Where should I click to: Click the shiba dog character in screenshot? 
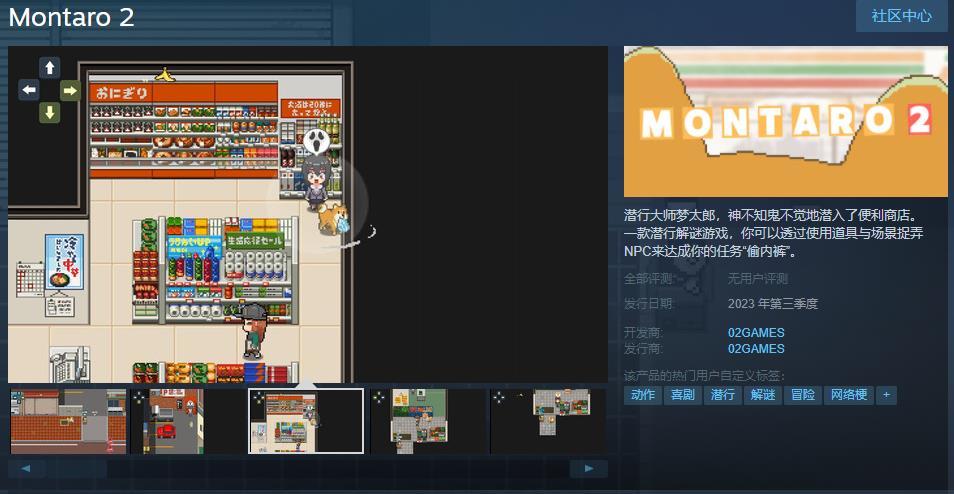click(x=332, y=220)
